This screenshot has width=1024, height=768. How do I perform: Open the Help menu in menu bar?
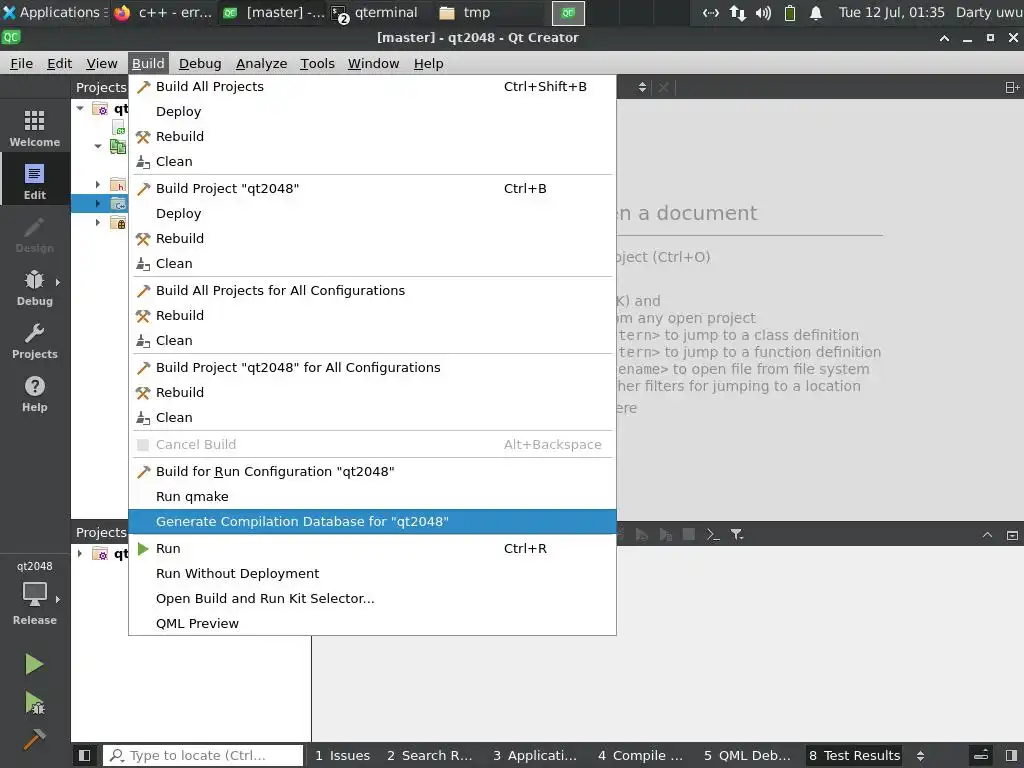pos(428,63)
